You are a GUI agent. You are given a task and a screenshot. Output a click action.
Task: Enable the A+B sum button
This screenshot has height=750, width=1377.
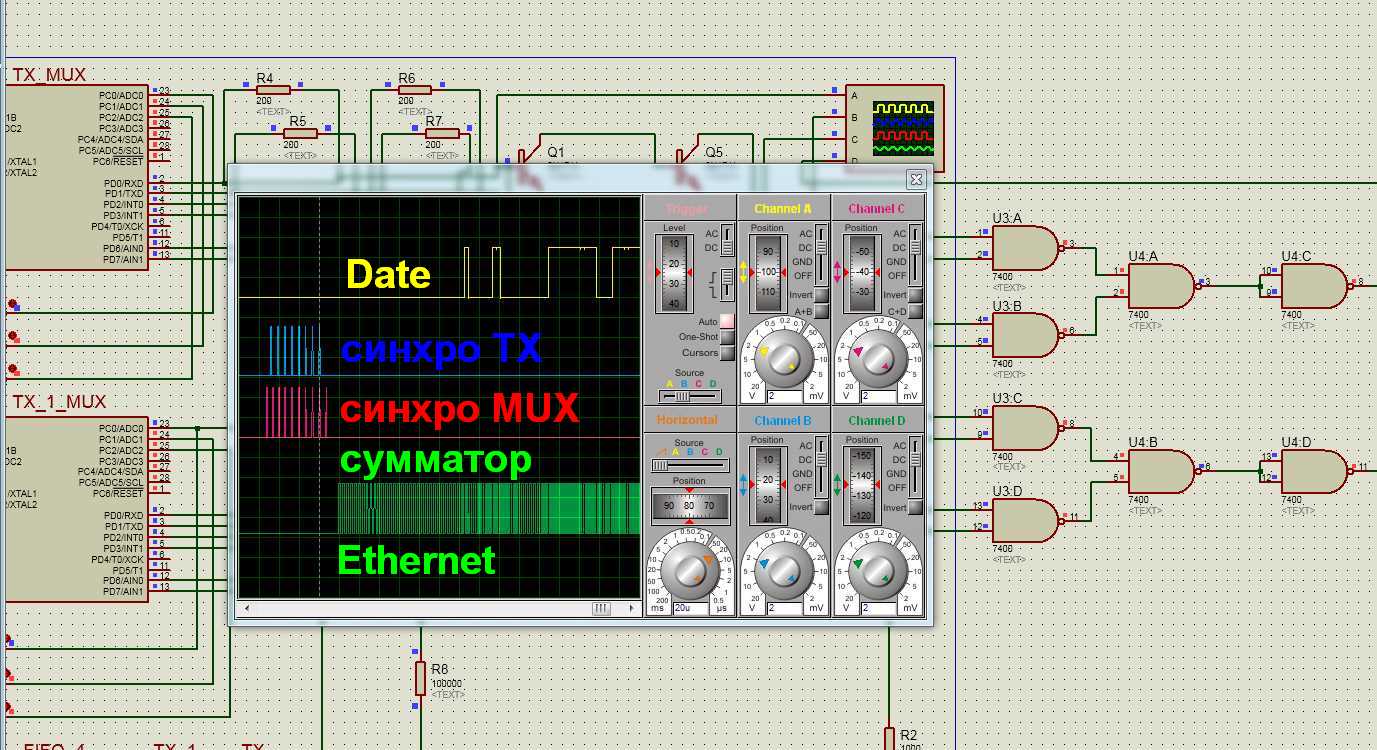click(x=821, y=311)
